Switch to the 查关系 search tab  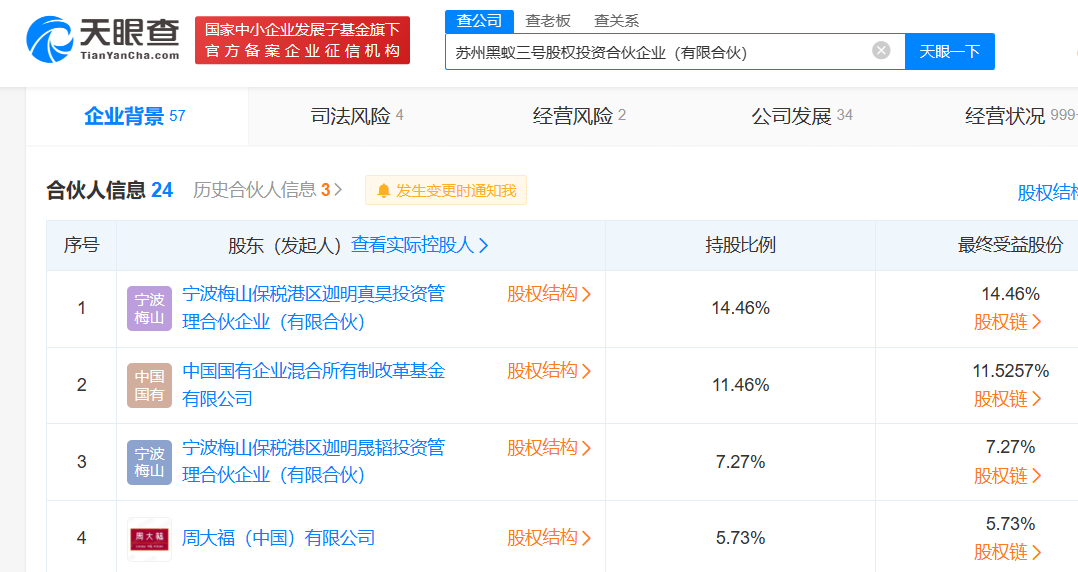click(617, 21)
